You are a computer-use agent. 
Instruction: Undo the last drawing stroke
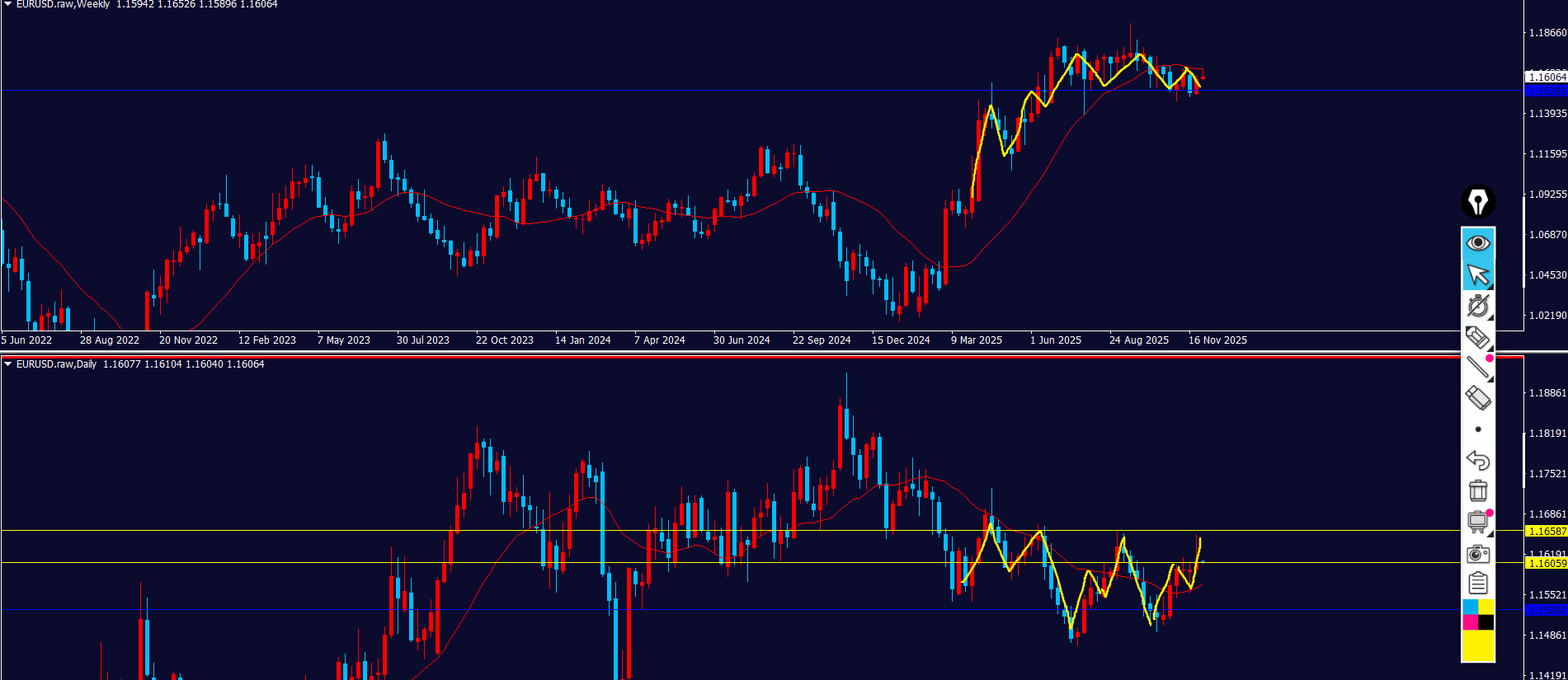click(1477, 460)
